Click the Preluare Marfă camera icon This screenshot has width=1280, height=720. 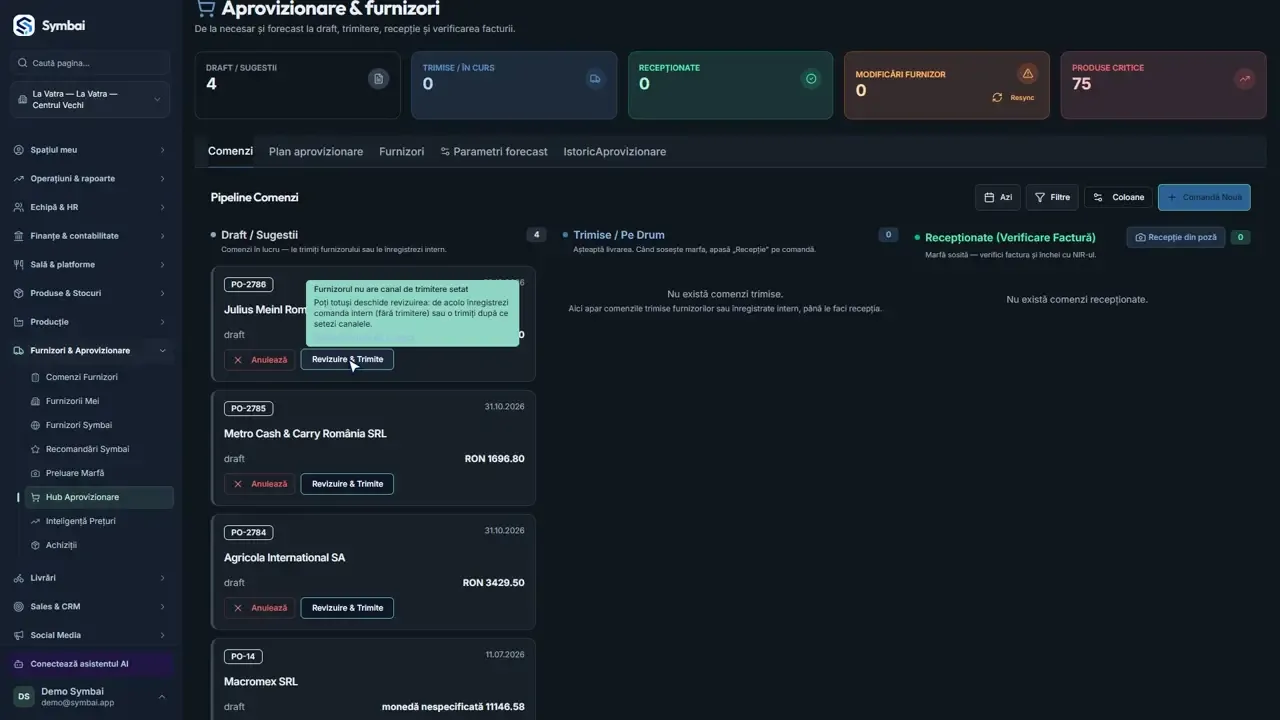[x=36, y=473]
